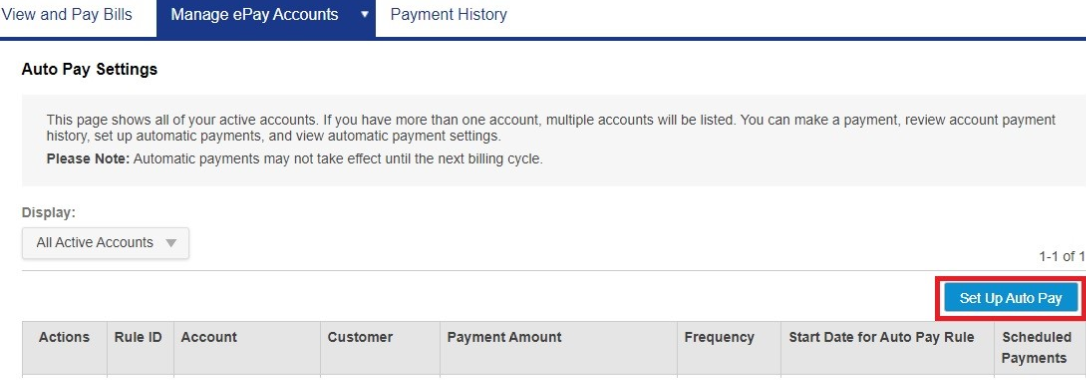Expand the Manage ePay Accounts dropdown arrow
The width and height of the screenshot is (1089, 380).
pos(365,15)
